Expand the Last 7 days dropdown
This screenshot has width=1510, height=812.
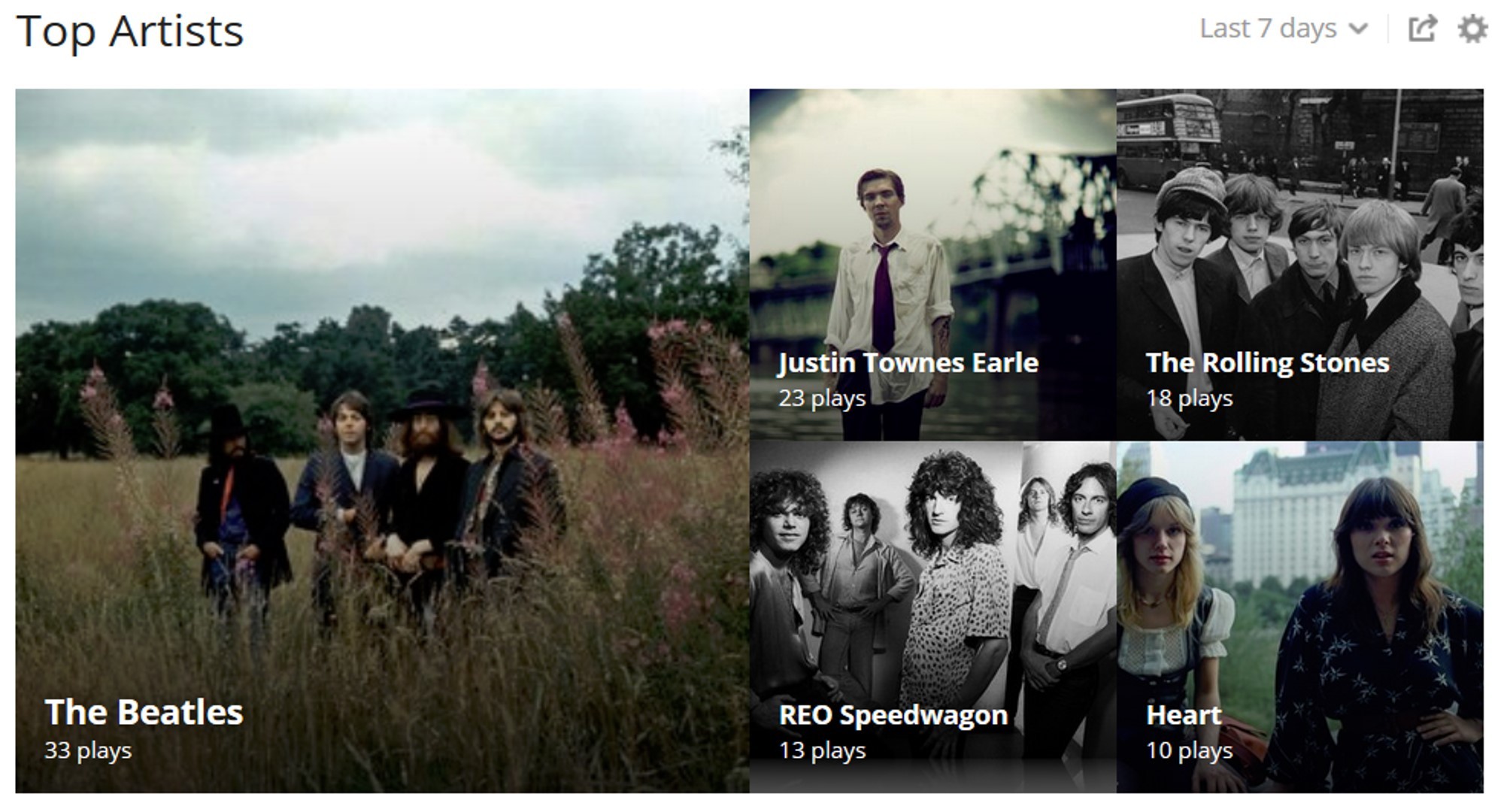pos(1284,29)
